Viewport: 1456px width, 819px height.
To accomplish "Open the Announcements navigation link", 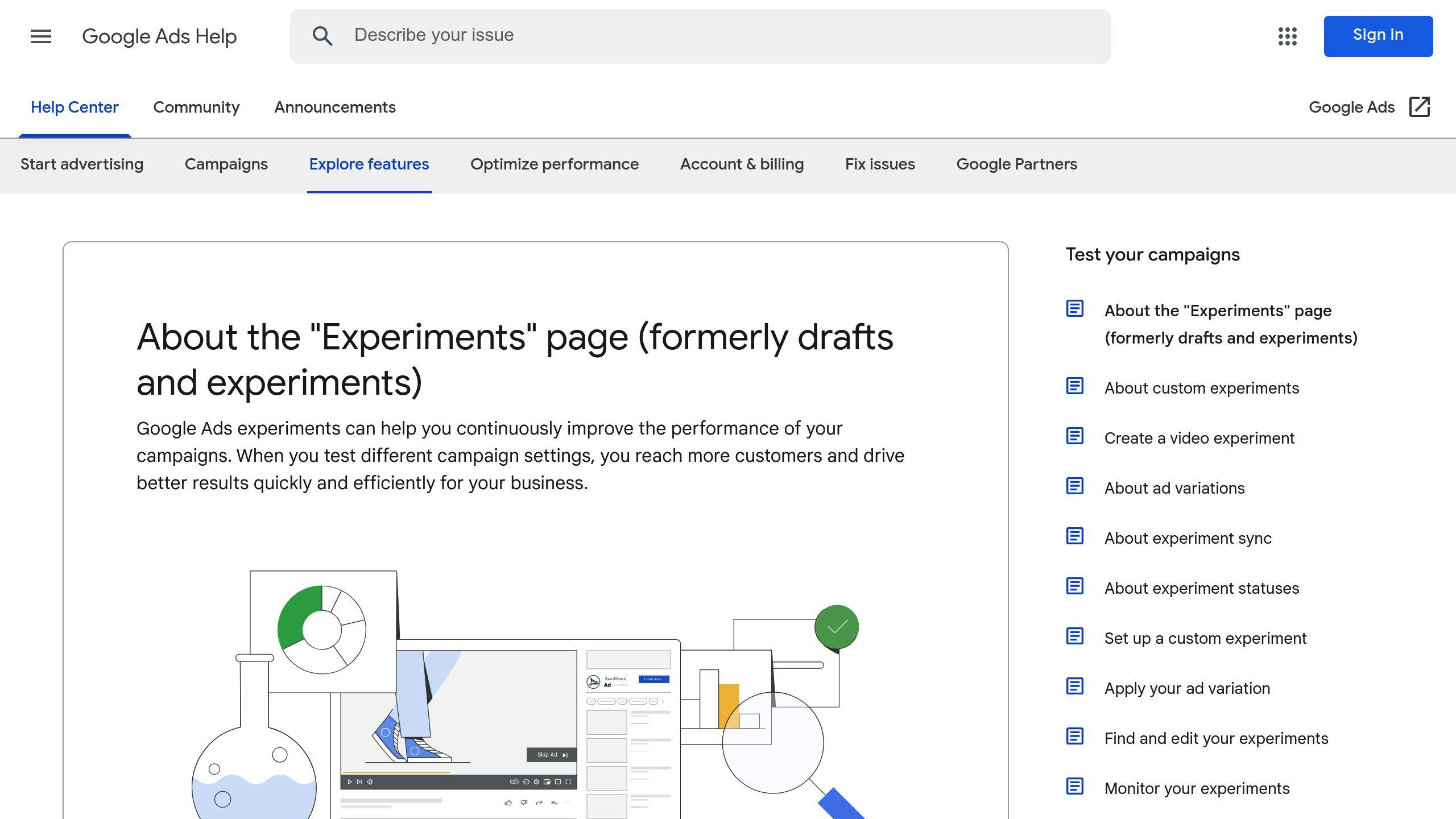I will tap(335, 107).
